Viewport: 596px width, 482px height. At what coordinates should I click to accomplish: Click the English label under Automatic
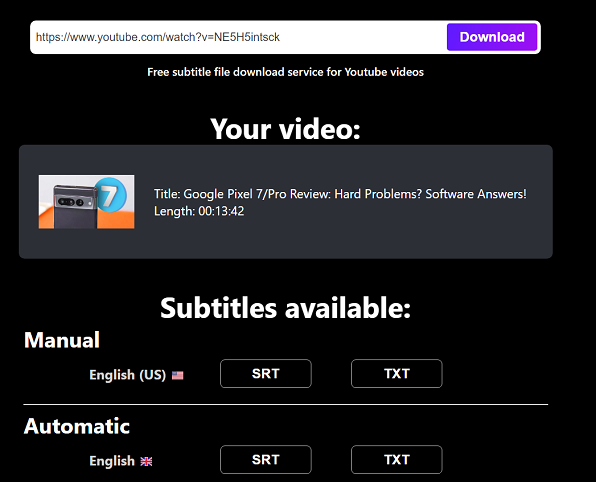(x=112, y=461)
